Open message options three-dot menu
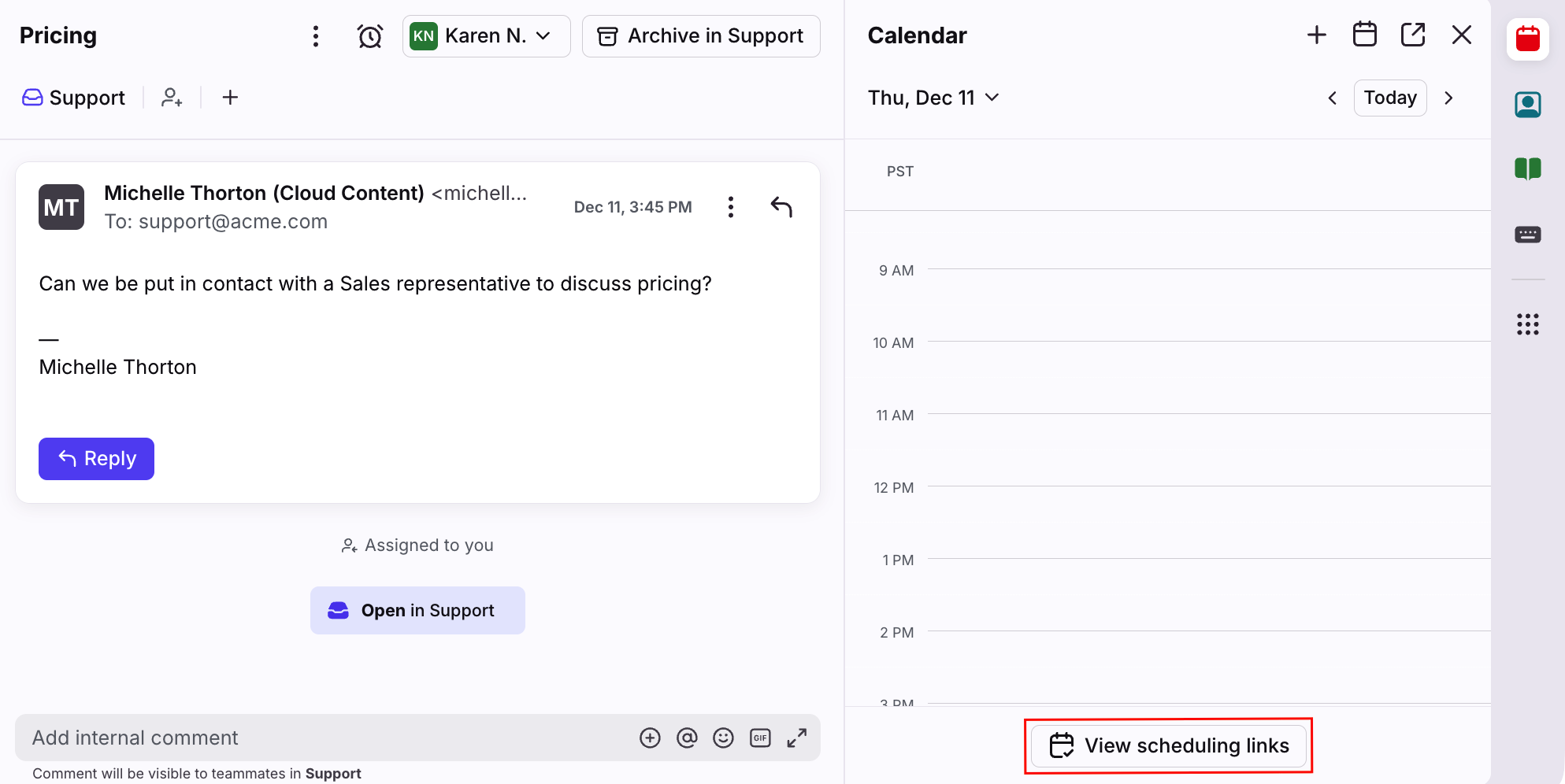 point(731,207)
